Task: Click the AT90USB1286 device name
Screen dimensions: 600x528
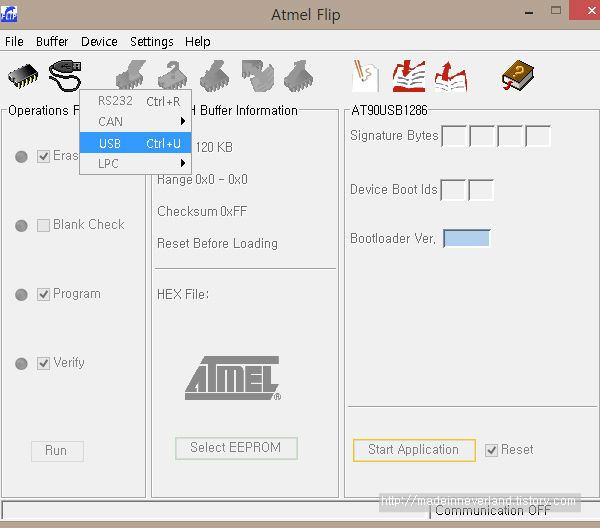Action: [x=389, y=111]
